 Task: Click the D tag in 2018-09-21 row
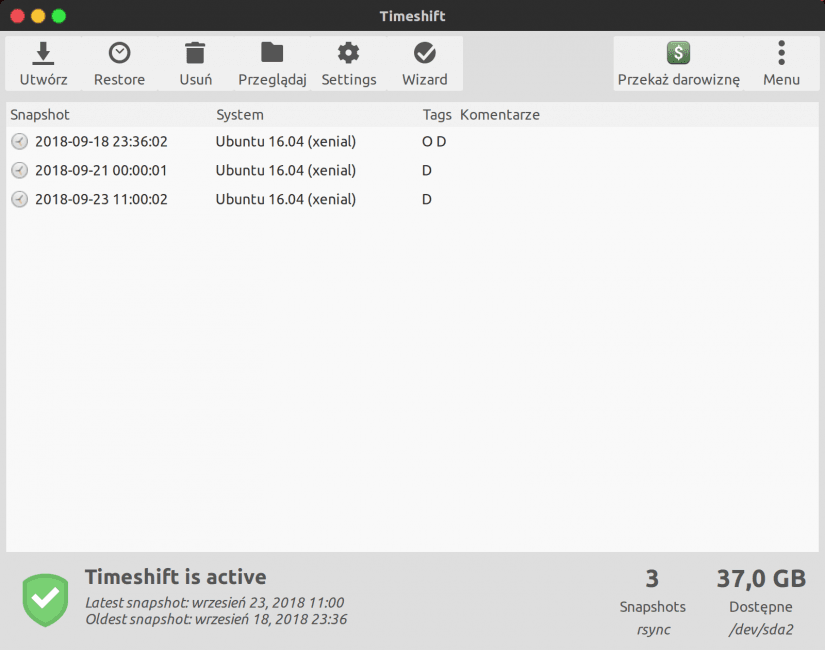427,171
